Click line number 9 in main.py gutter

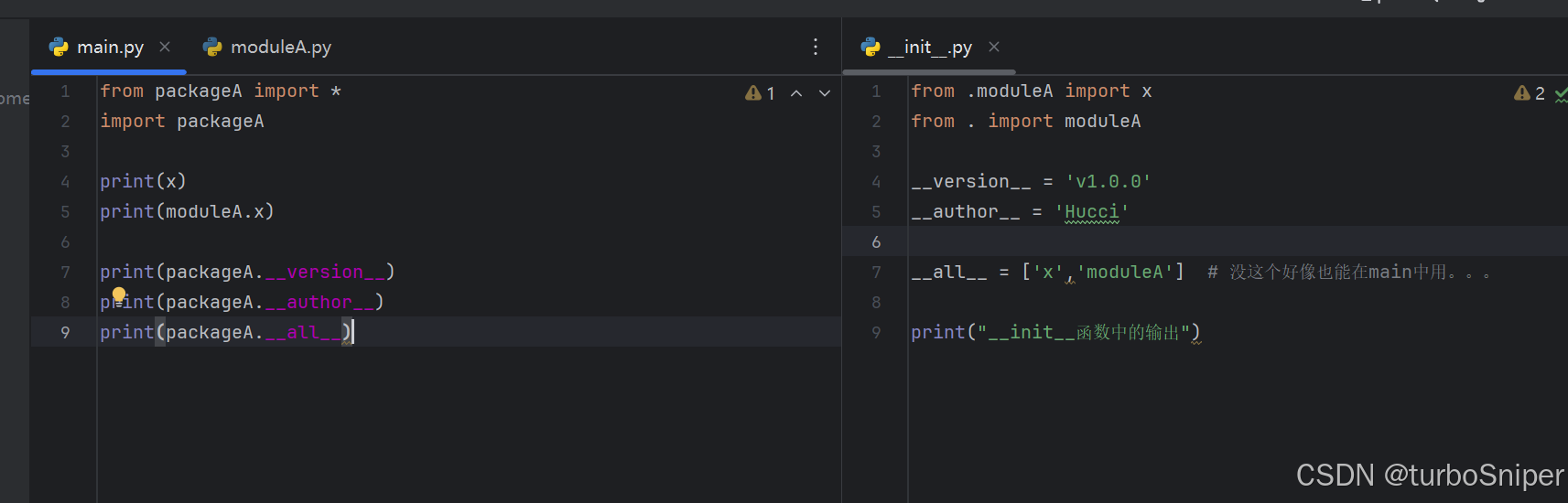click(65, 333)
